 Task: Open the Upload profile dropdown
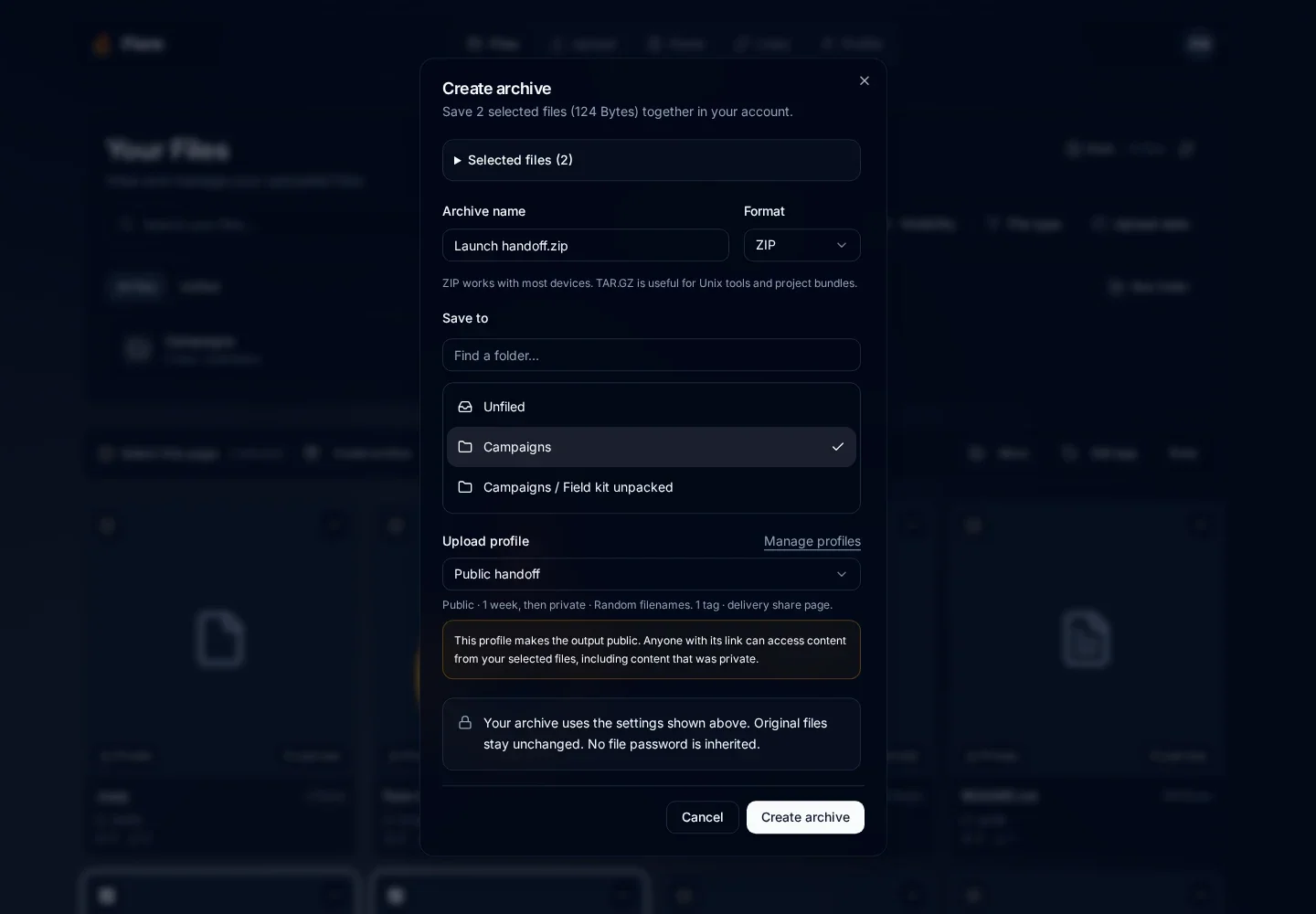tap(652, 574)
